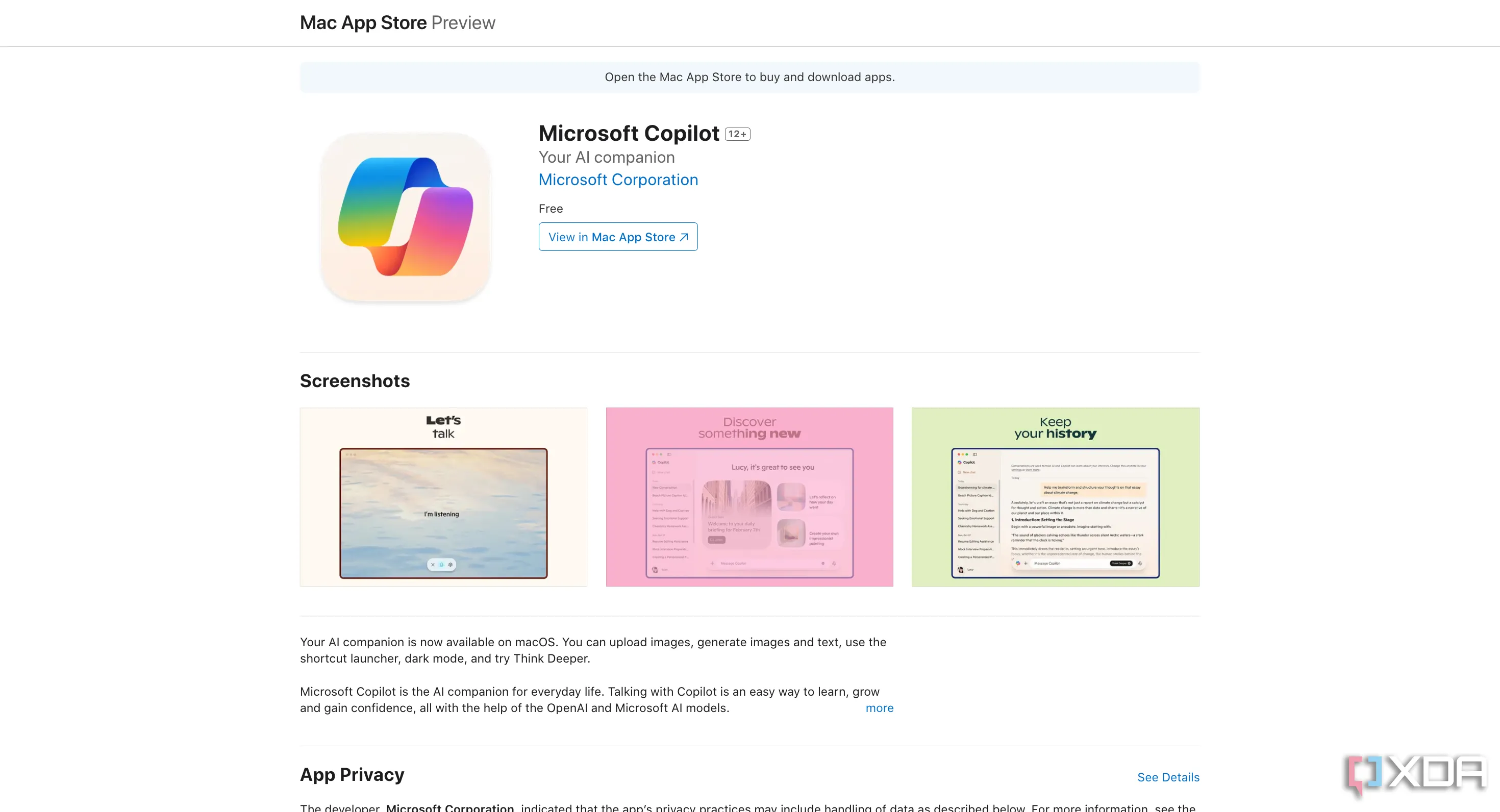
Task: Open the Keep your history screenshot
Action: coord(1055,497)
